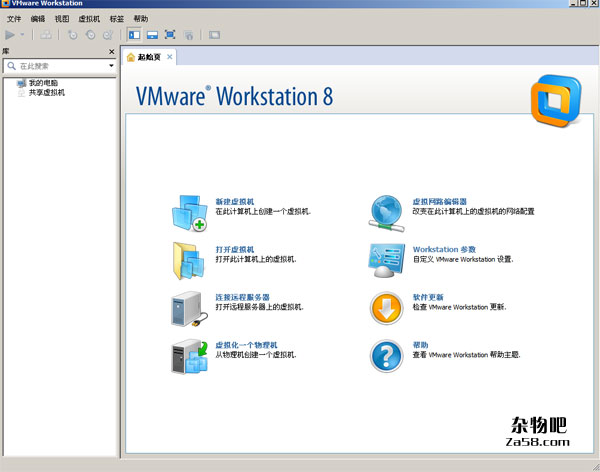Open the 文件 menu

(x=14, y=19)
